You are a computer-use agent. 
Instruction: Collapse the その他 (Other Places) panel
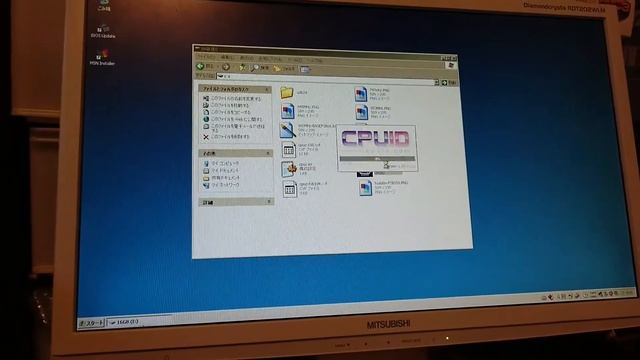point(268,153)
